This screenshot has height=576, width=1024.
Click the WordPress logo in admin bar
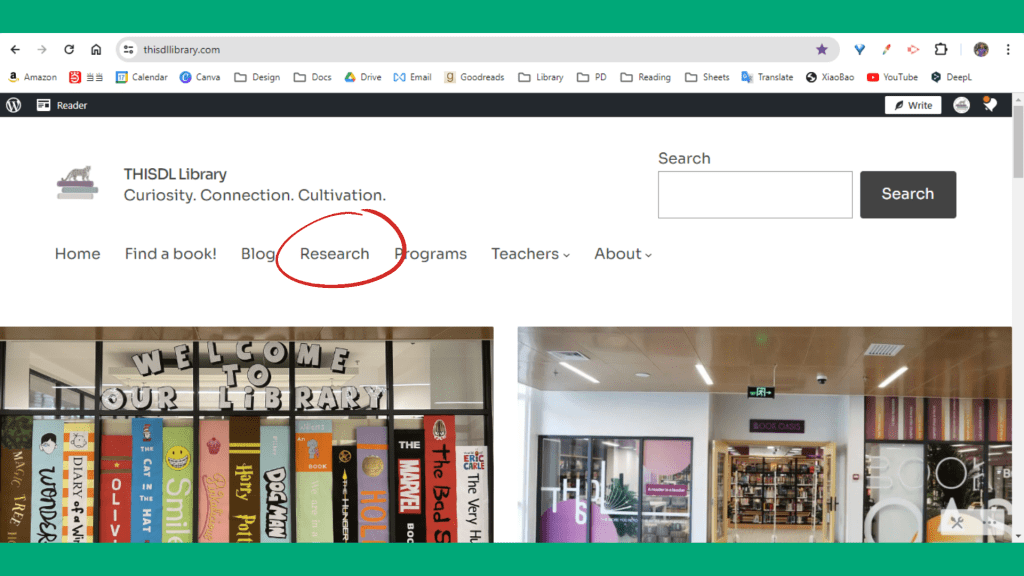(x=13, y=105)
